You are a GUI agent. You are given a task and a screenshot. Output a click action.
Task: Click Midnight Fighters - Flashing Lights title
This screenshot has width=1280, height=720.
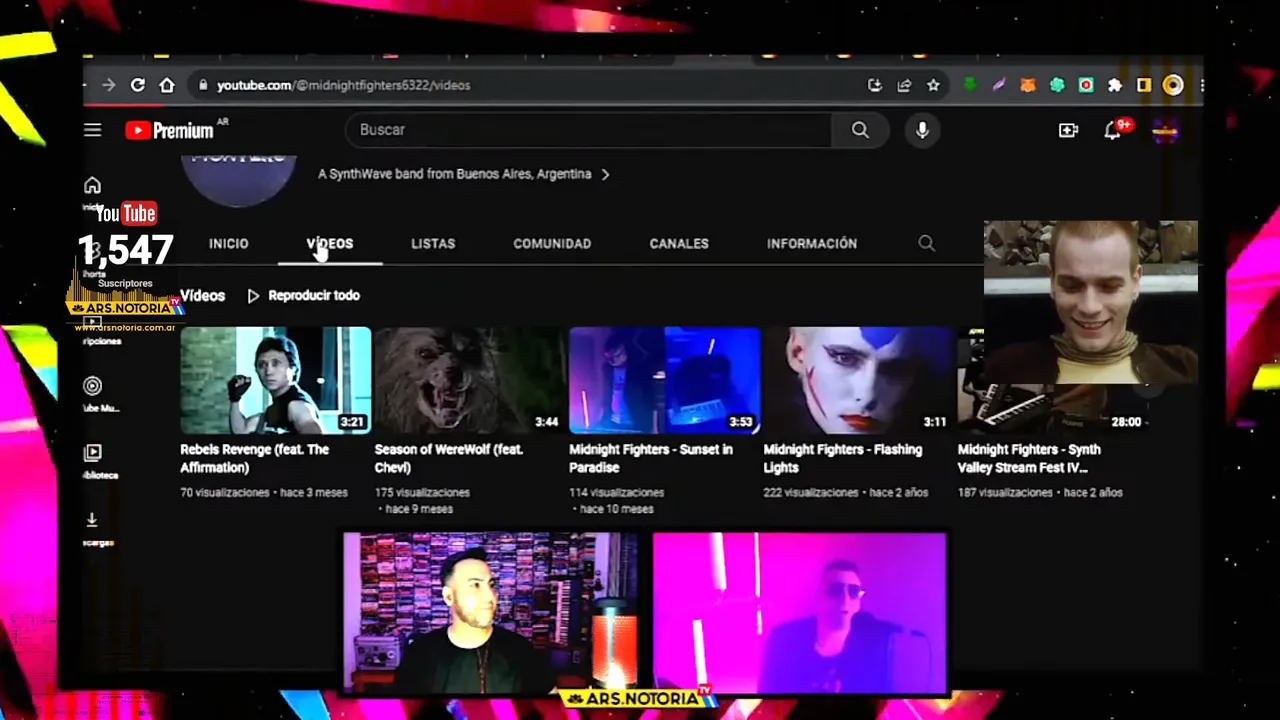pos(842,458)
